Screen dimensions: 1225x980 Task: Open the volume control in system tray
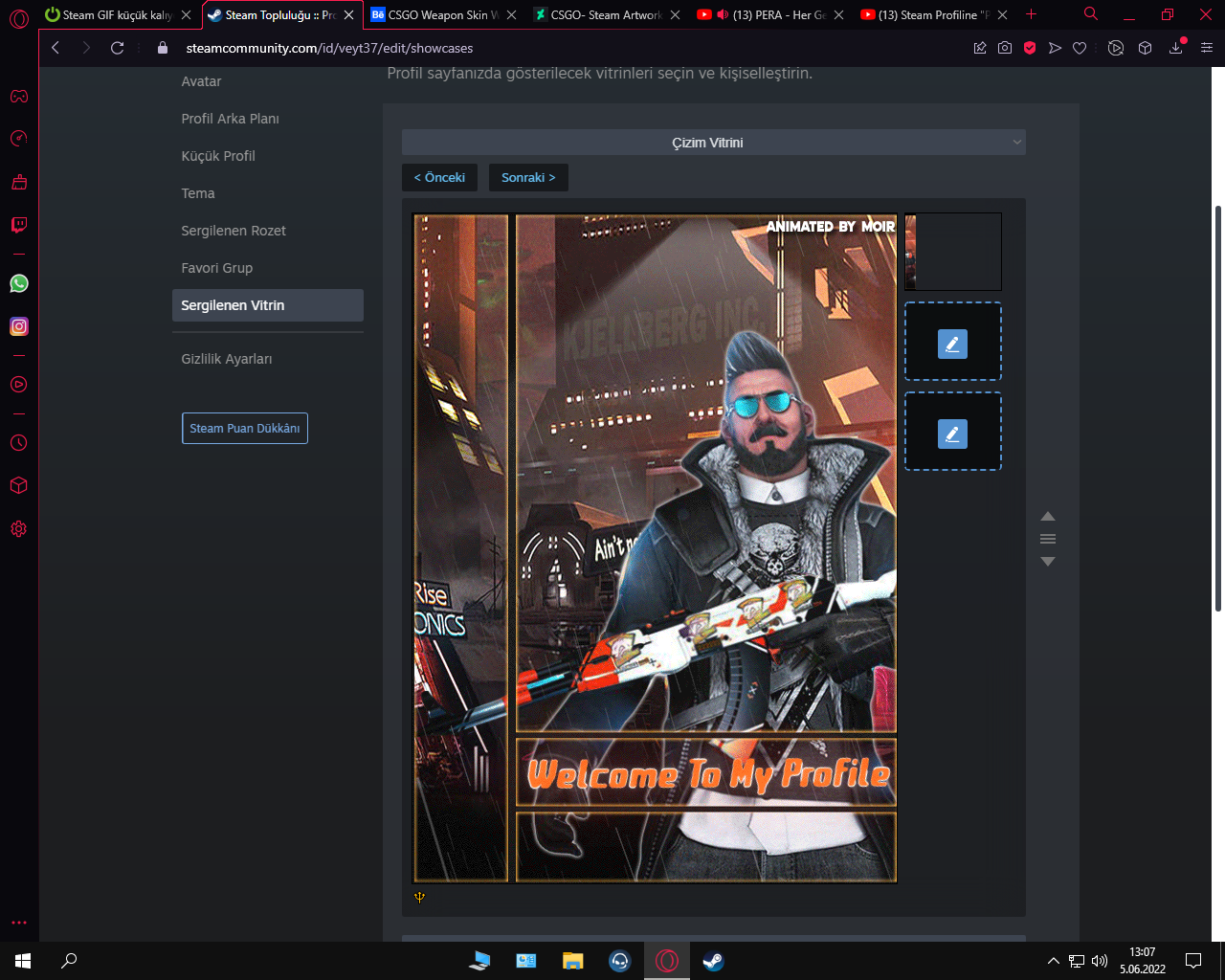point(1100,961)
